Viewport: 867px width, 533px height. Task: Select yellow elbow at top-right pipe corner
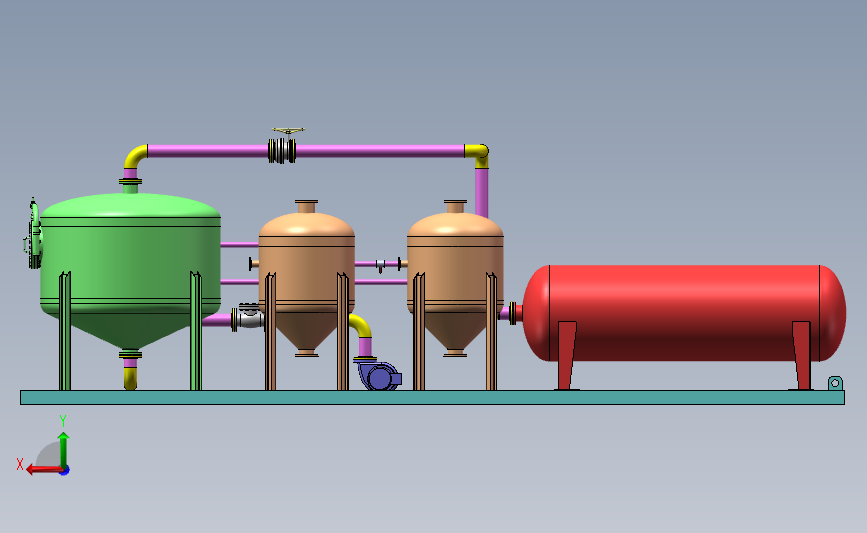tap(477, 155)
